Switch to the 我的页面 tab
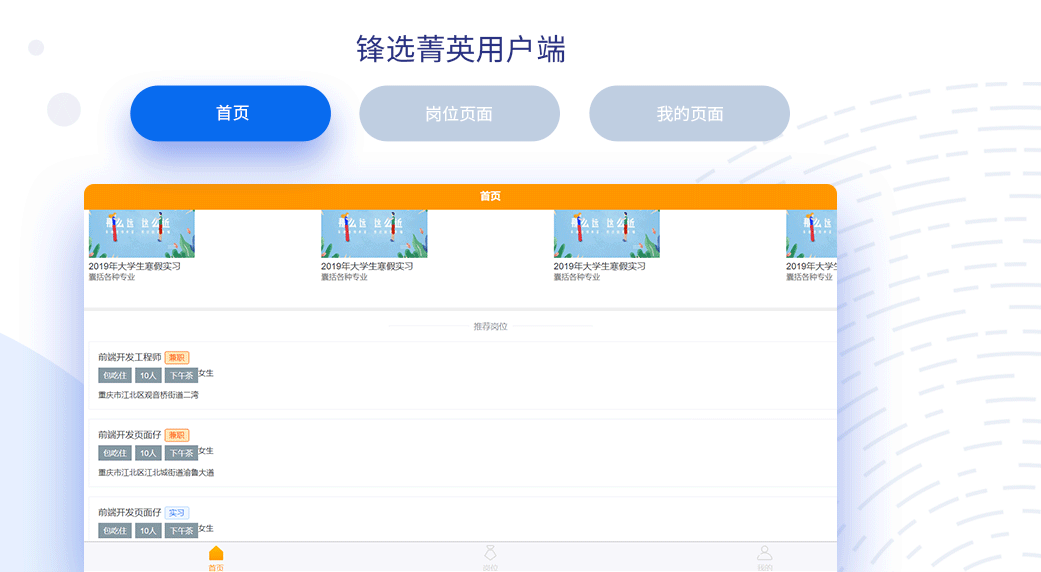Image resolution: width=1041 pixels, height=572 pixels. pos(689,113)
